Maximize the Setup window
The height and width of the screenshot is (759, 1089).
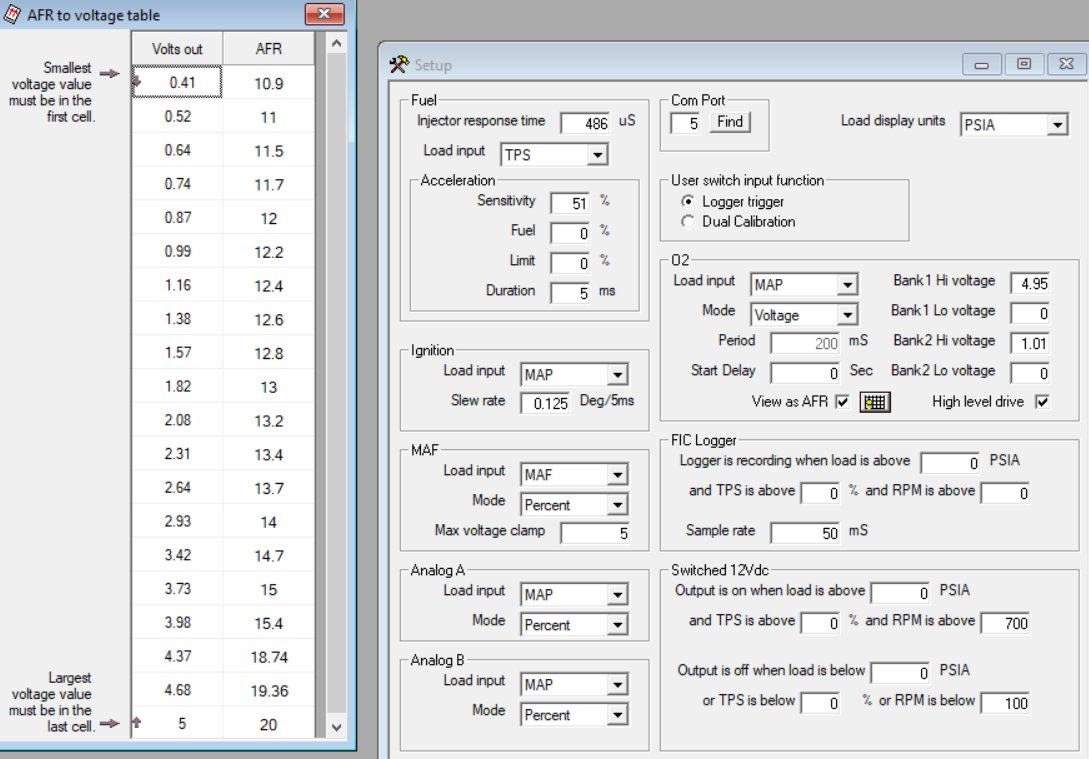pos(1024,64)
